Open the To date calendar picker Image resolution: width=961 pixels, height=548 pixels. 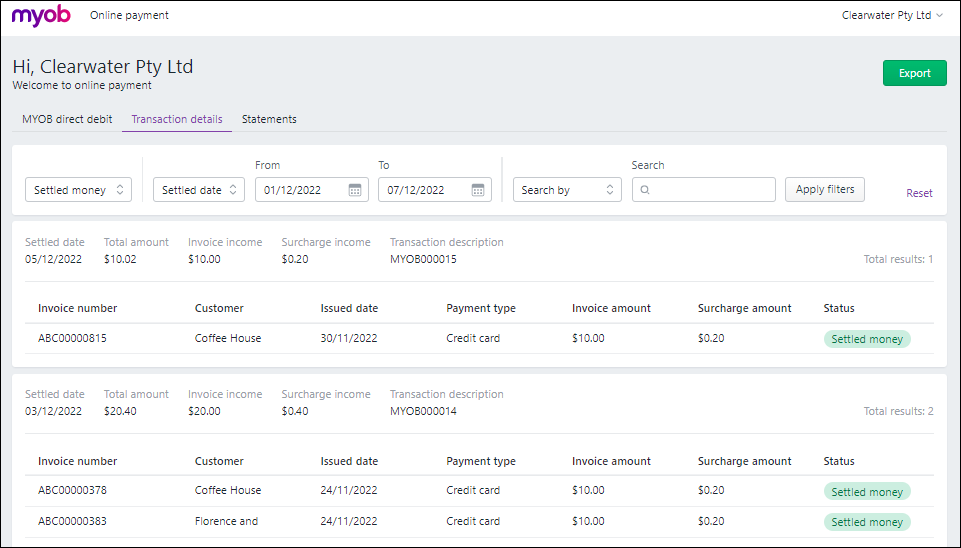(478, 190)
